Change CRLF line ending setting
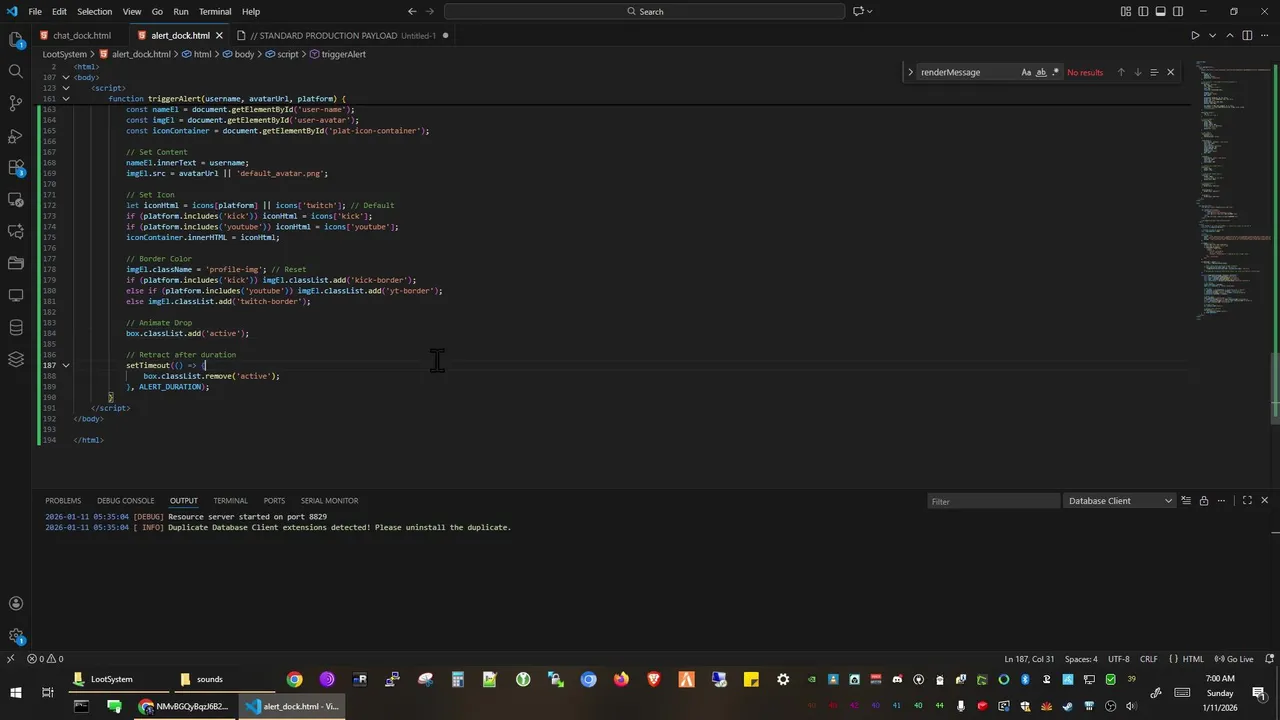The height and width of the screenshot is (720, 1280). pyautogui.click(x=1149, y=659)
